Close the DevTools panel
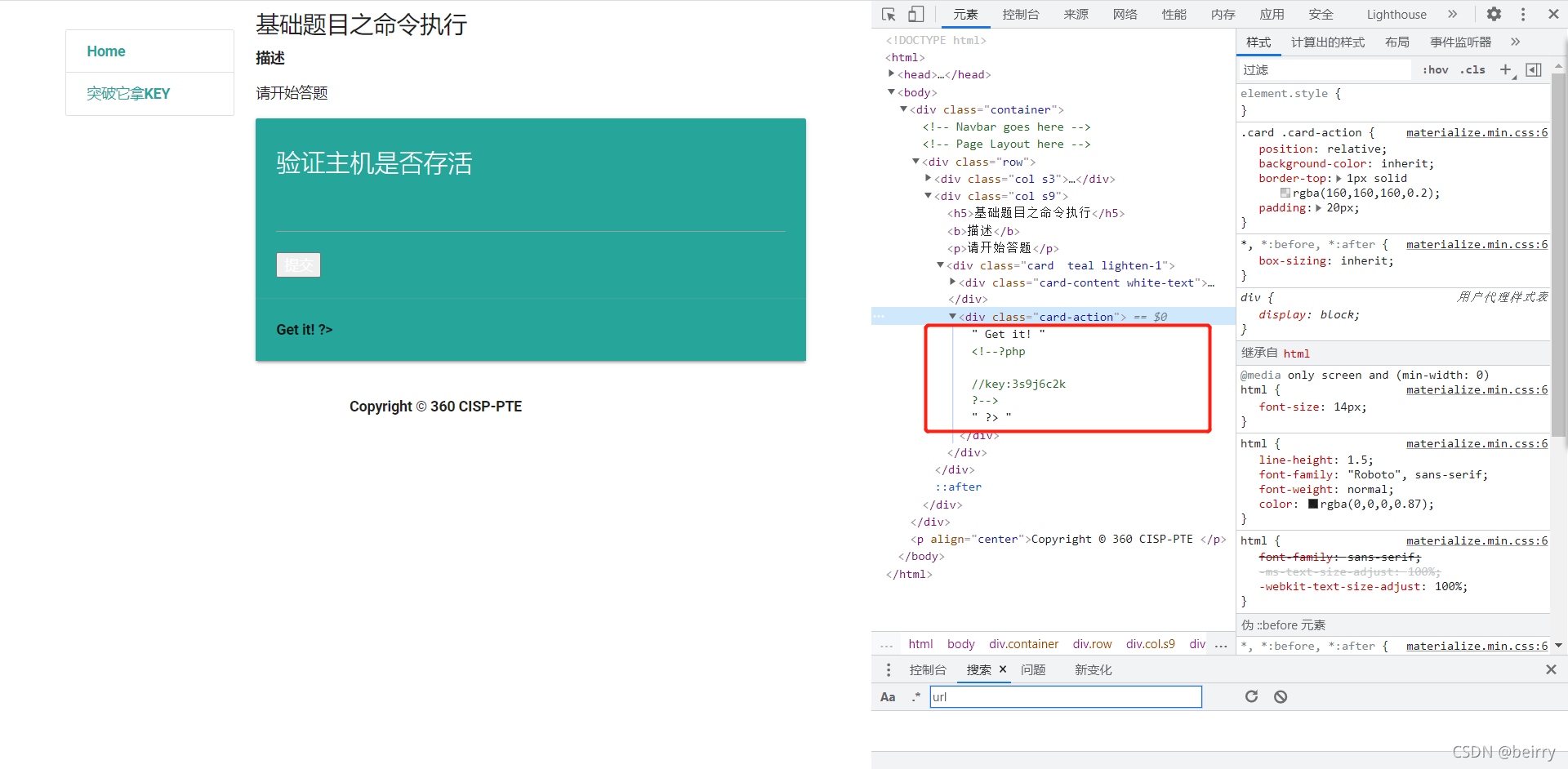Image resolution: width=1568 pixels, height=769 pixels. click(x=1553, y=14)
